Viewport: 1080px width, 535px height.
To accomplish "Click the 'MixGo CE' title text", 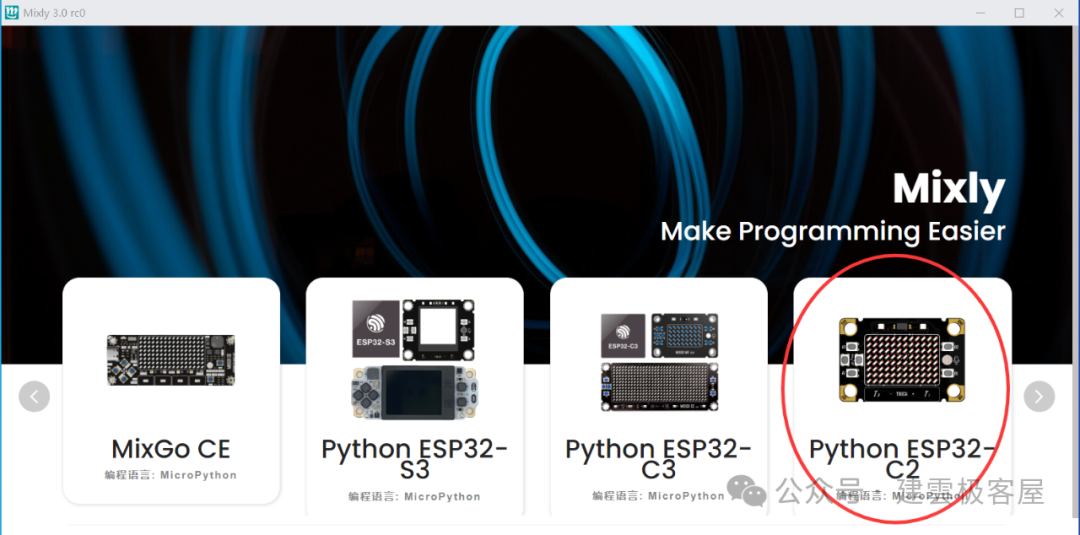I will (171, 449).
